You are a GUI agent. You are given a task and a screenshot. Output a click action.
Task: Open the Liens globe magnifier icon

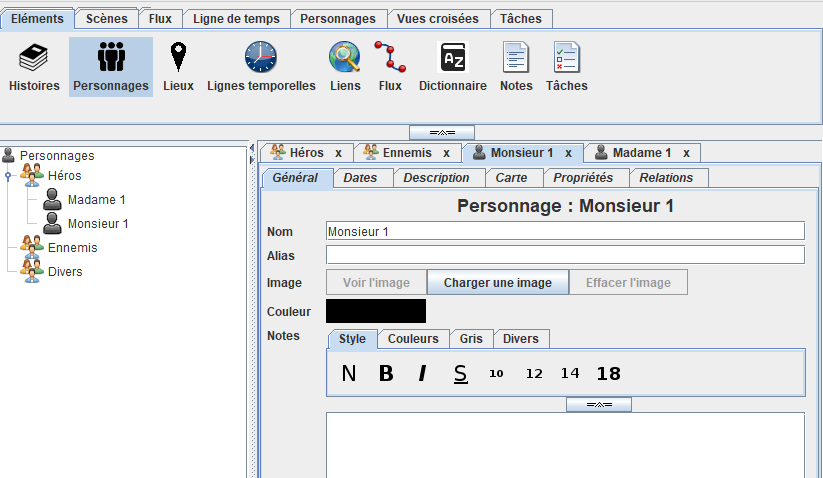tap(345, 57)
